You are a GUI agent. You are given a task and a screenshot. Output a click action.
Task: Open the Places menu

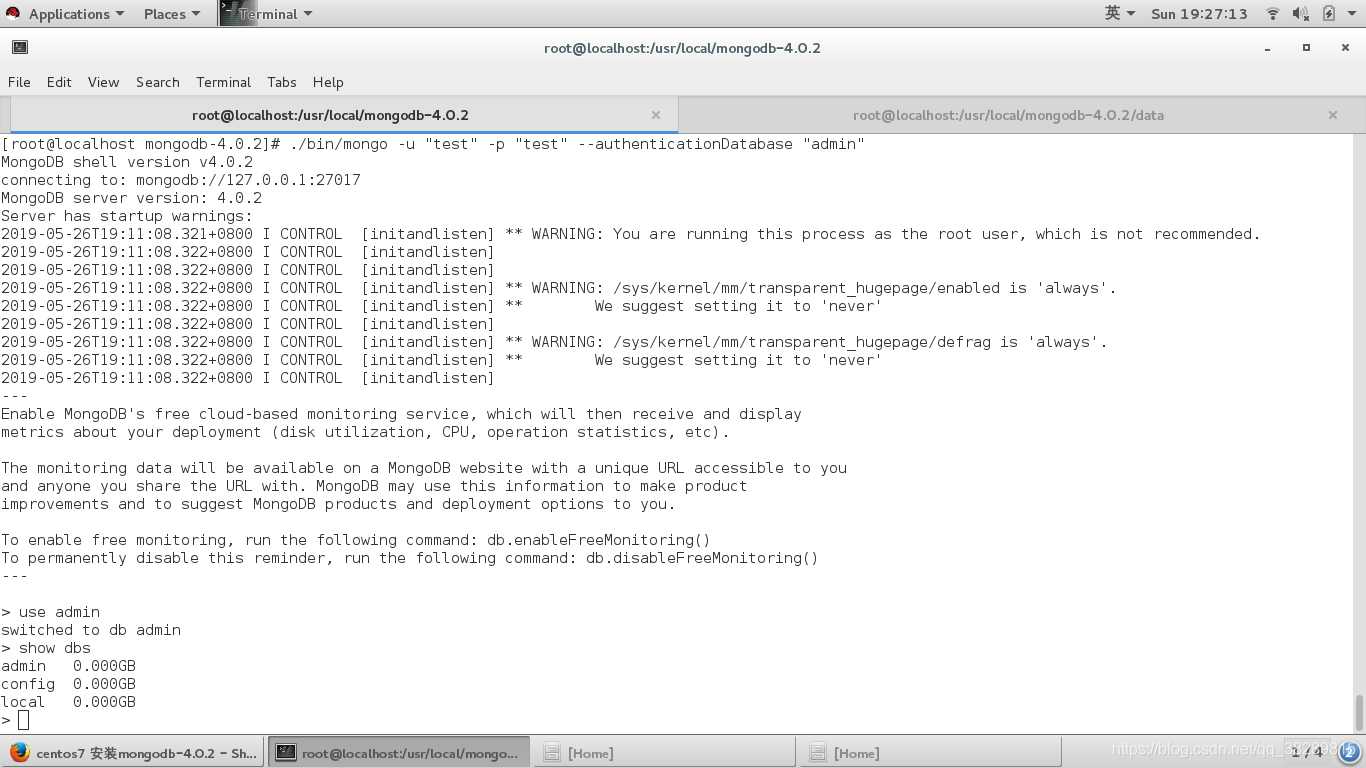[172, 14]
